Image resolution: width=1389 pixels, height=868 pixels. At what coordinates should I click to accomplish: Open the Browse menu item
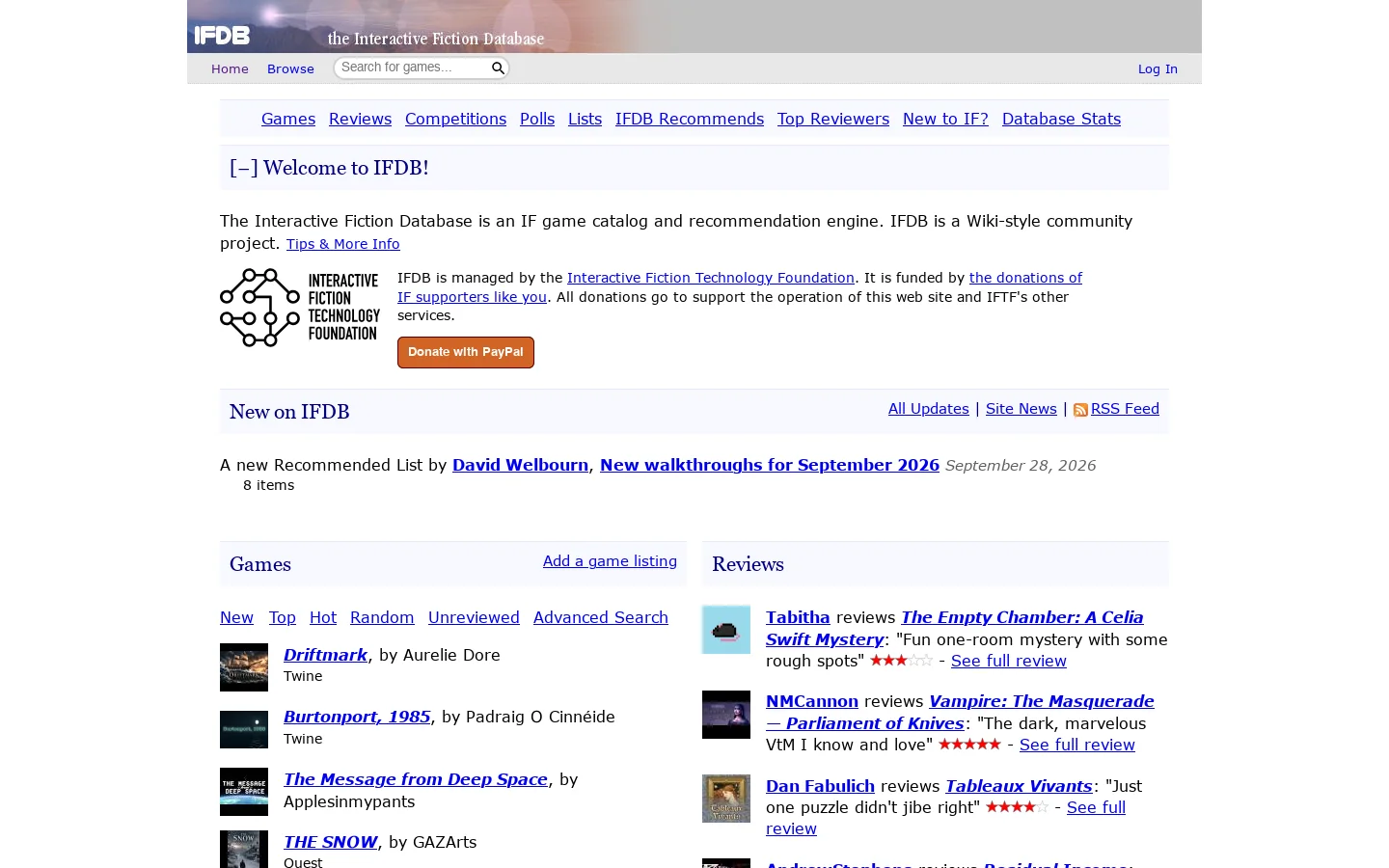pos(290,68)
